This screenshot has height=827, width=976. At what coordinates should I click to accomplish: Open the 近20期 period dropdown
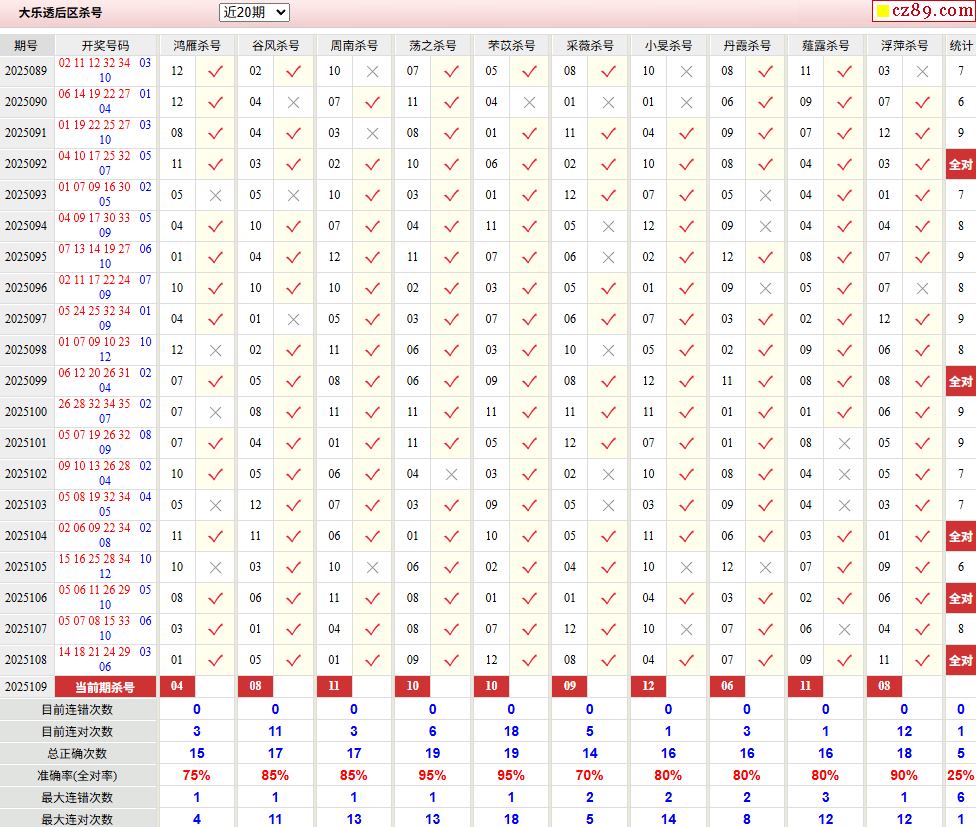click(x=254, y=12)
